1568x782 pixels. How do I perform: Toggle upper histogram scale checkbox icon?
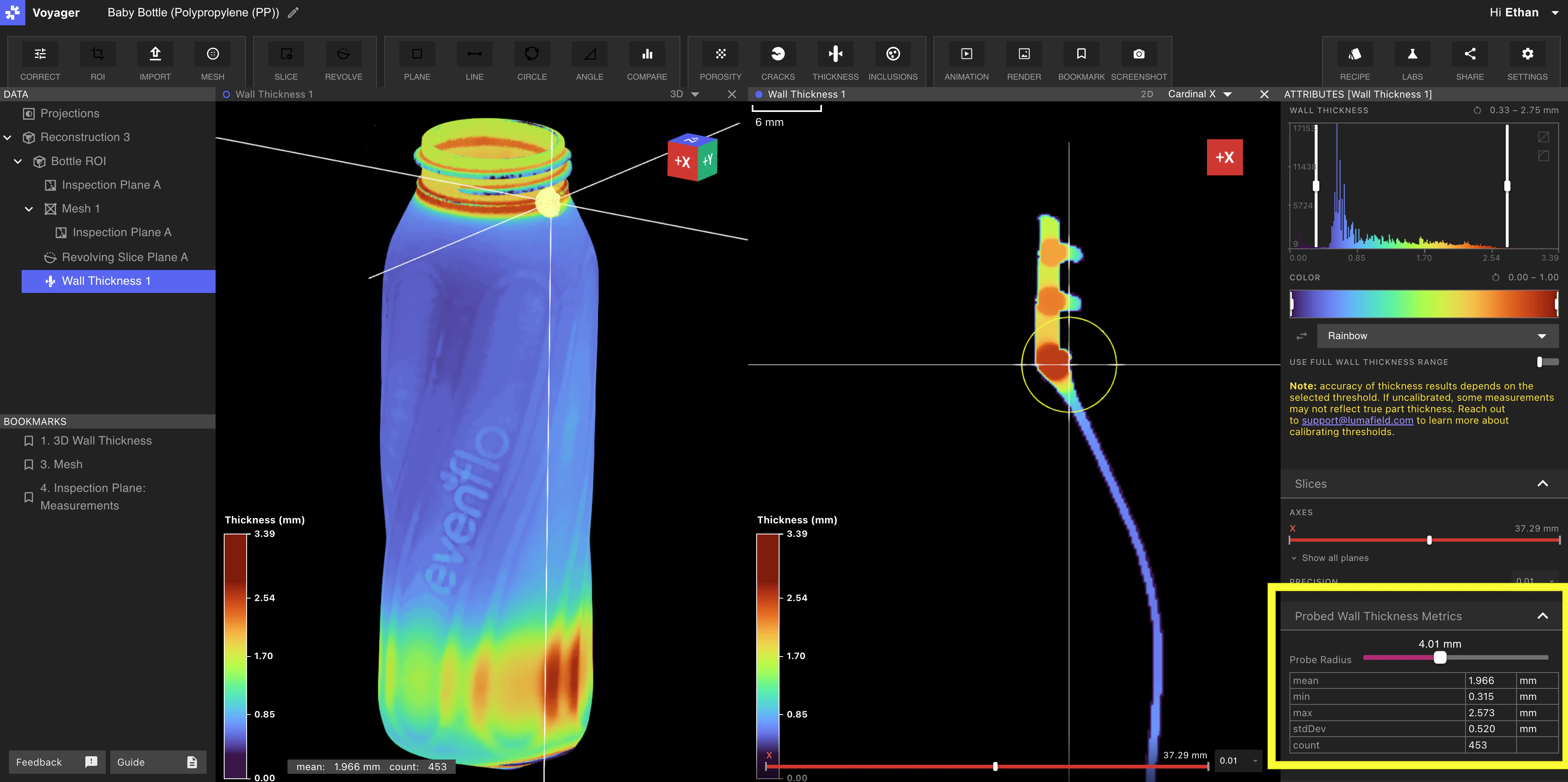click(x=1543, y=137)
